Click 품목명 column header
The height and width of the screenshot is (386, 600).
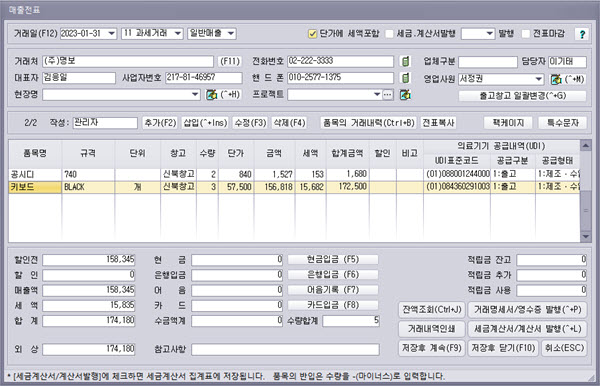(x=35, y=153)
